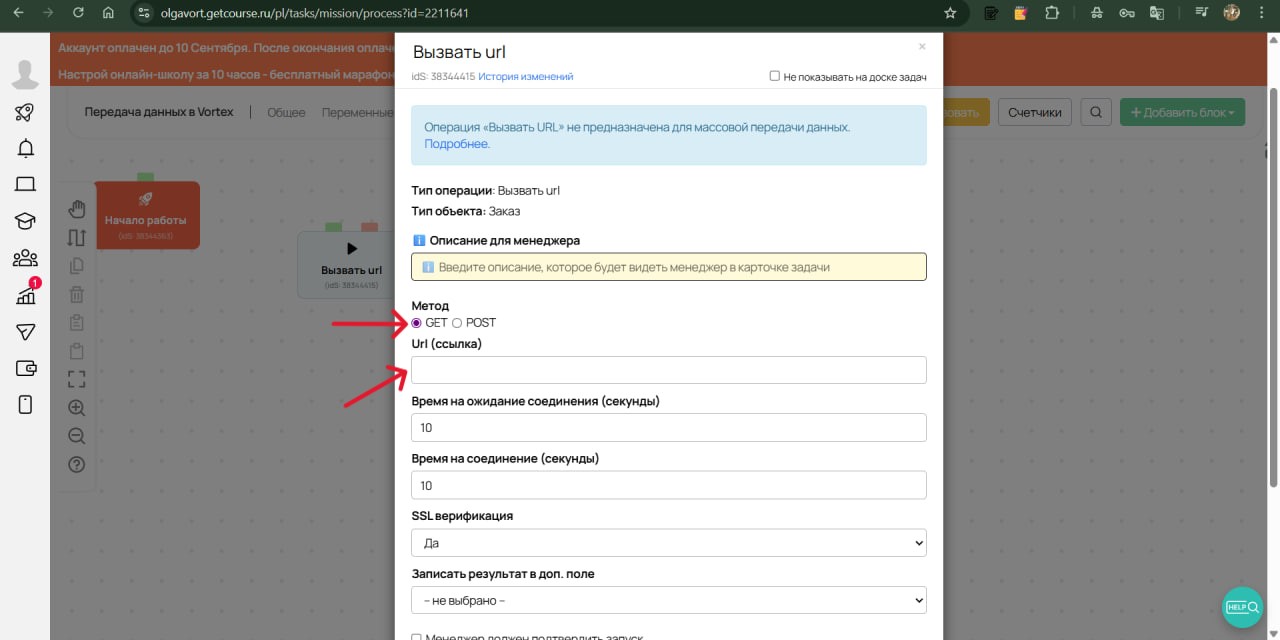Click the rocket icon in left sidebar

click(x=25, y=112)
